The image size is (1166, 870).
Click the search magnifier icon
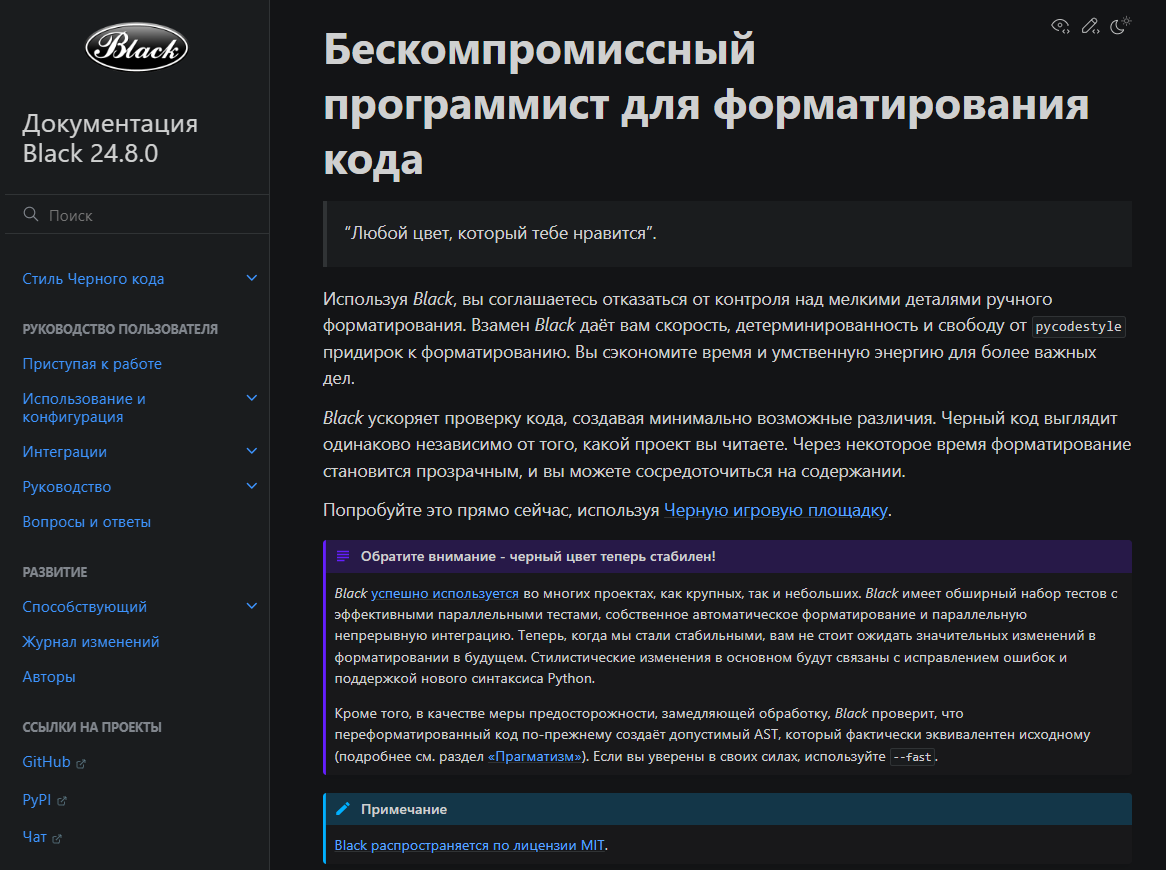pyautogui.click(x=30, y=214)
